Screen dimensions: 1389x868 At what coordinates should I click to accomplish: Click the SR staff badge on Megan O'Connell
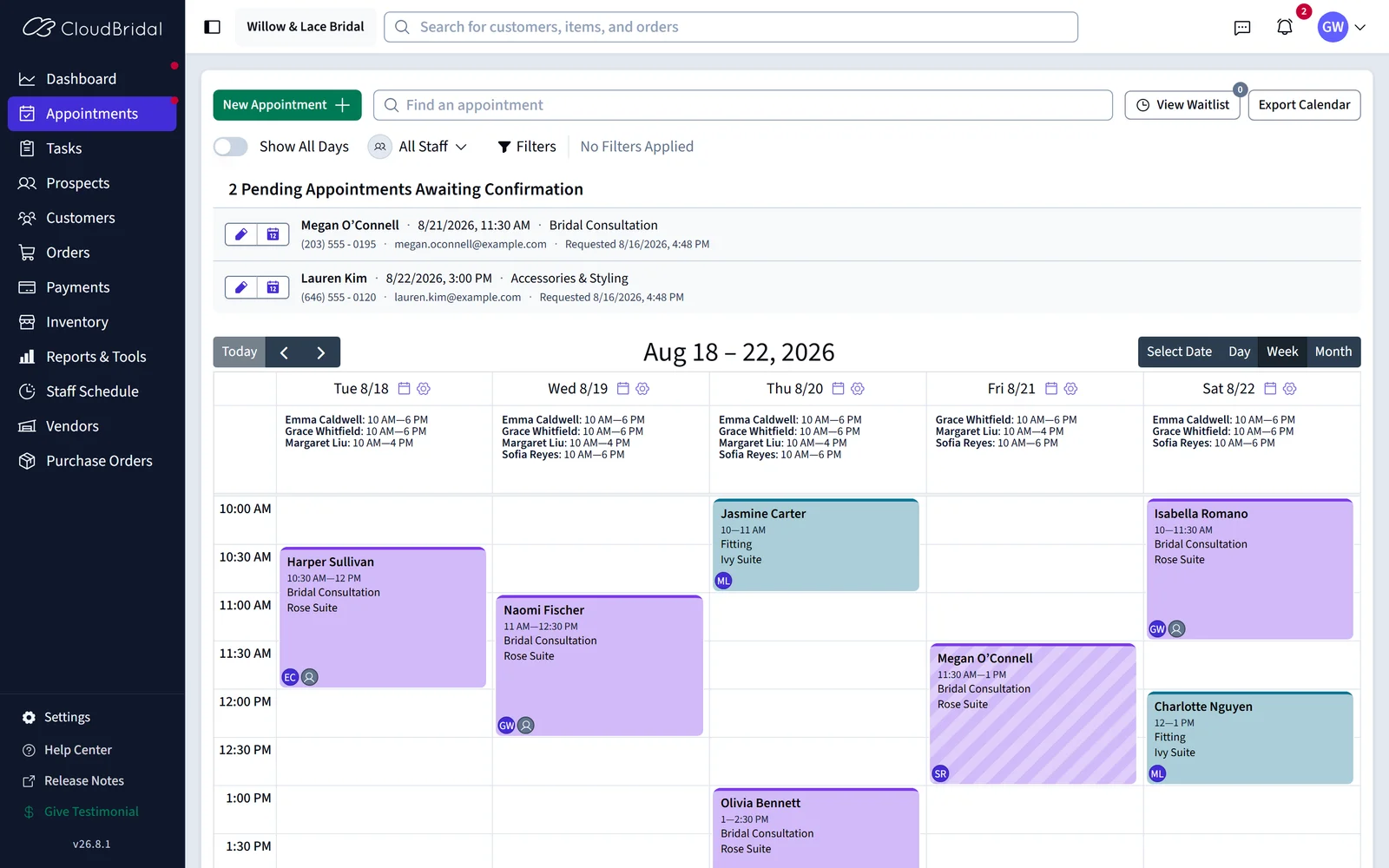pyautogui.click(x=940, y=773)
